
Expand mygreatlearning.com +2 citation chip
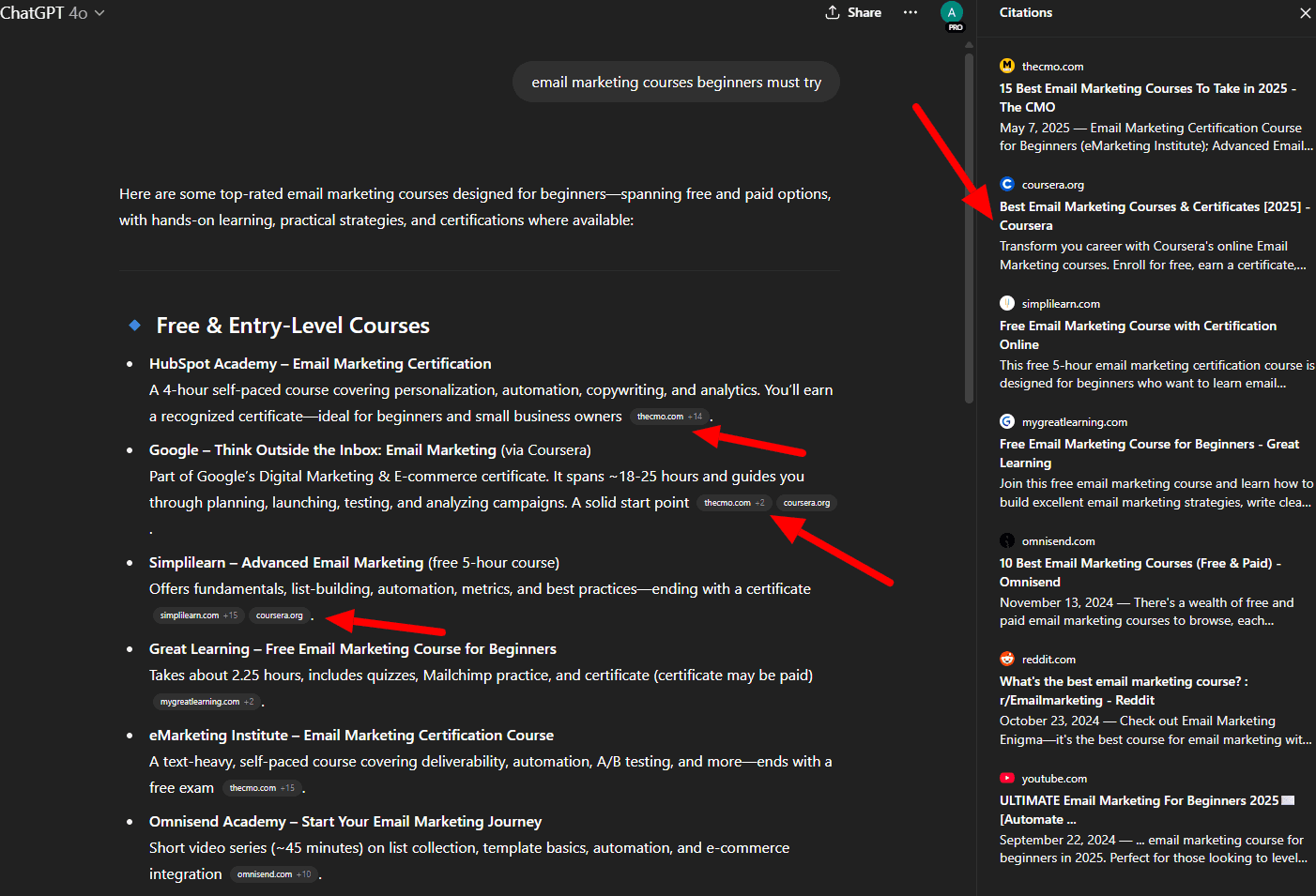point(207,702)
